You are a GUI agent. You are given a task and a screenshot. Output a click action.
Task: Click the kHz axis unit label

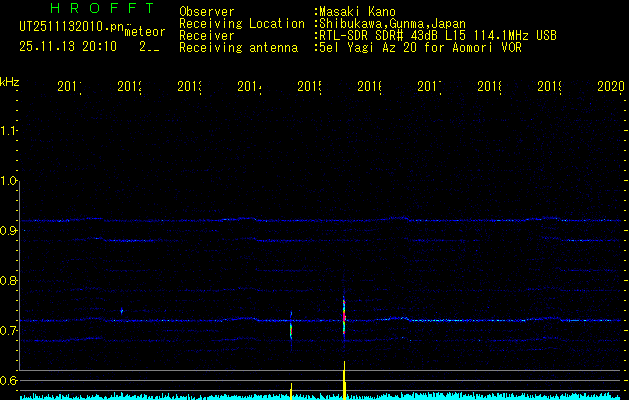pyautogui.click(x=10, y=81)
